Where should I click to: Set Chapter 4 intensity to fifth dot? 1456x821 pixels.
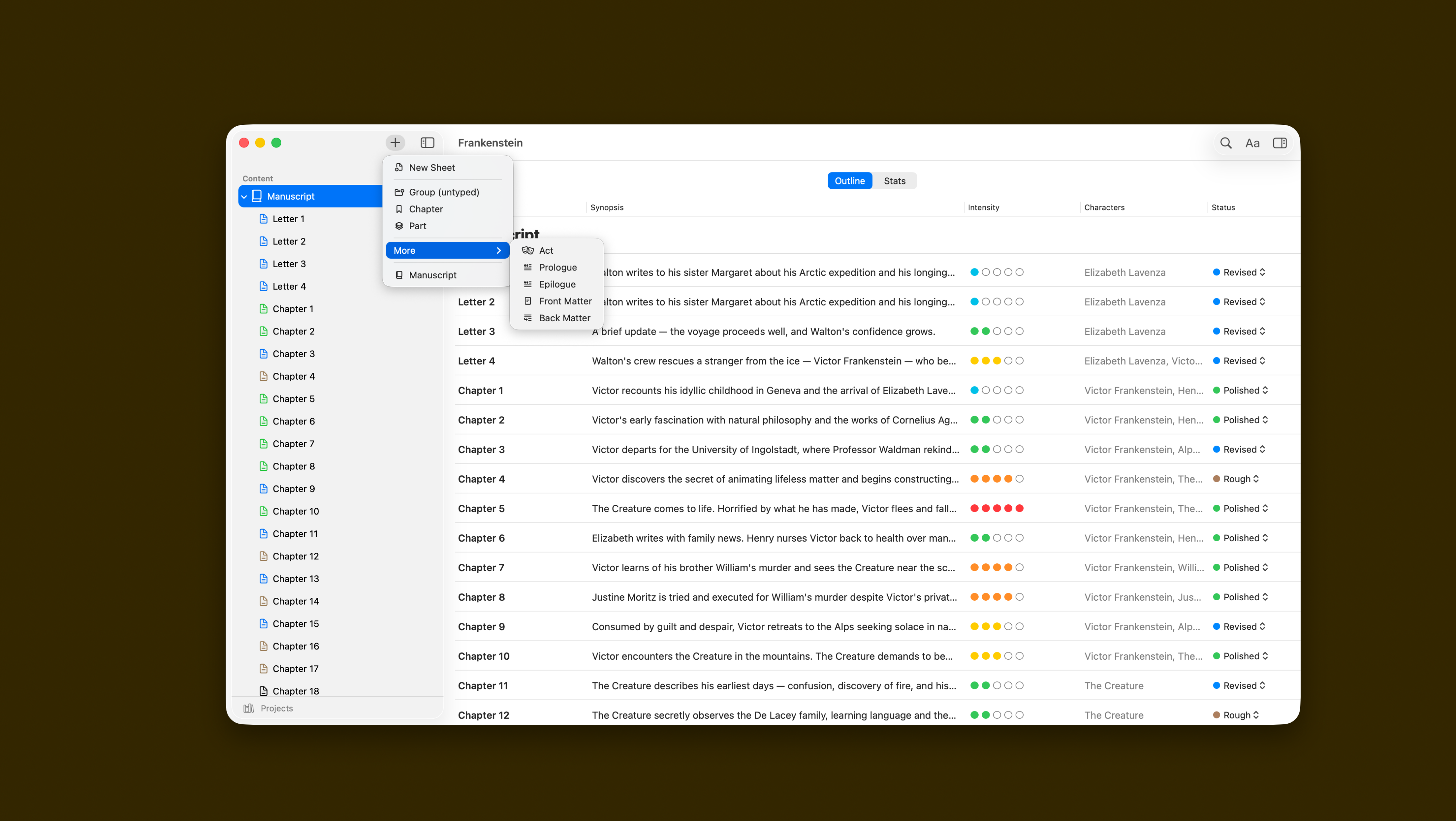[x=1019, y=479]
